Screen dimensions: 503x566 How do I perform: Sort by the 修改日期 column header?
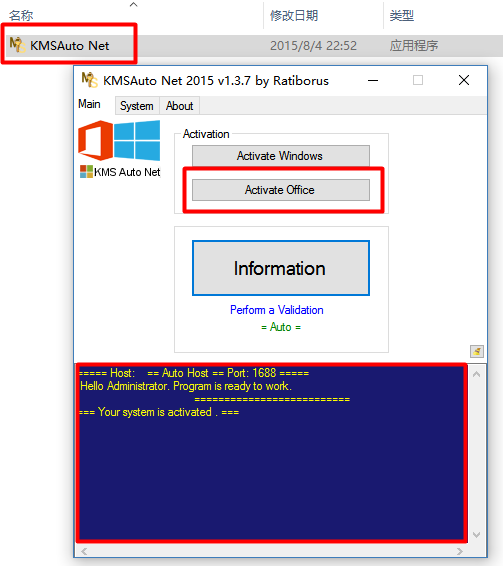[294, 16]
